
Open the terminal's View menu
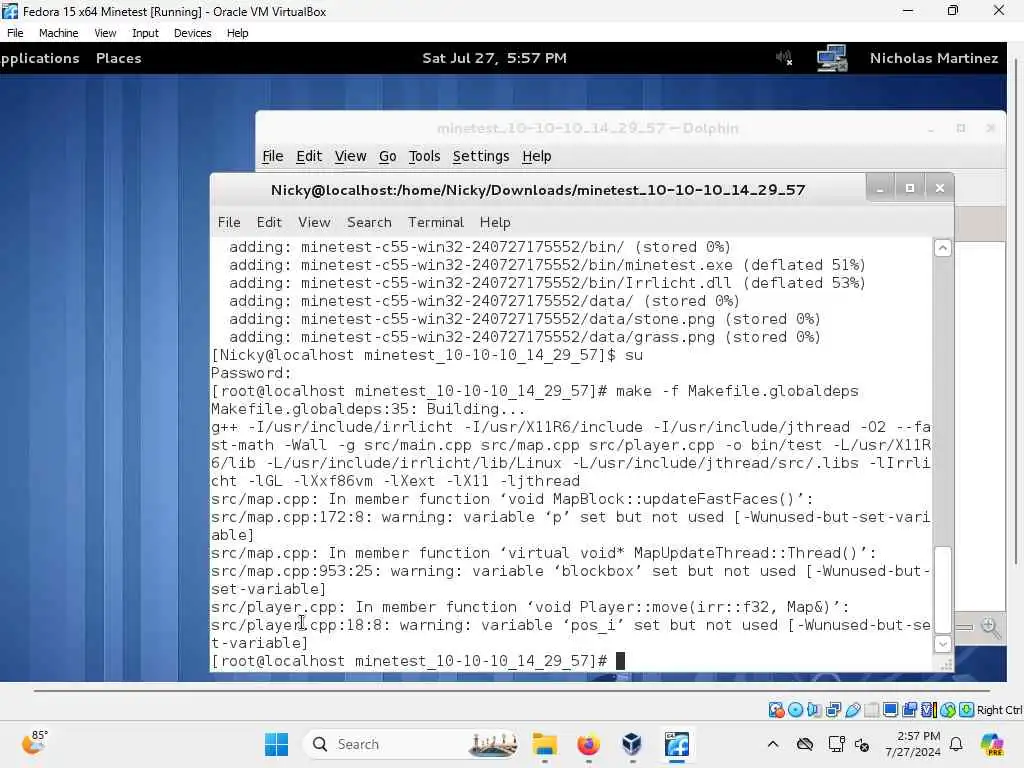pyautogui.click(x=314, y=222)
